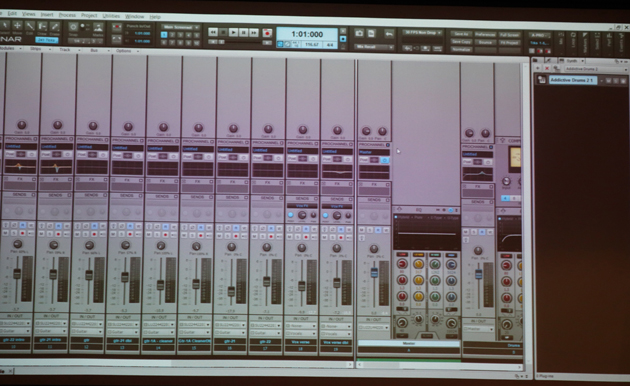Open the Process menu
The image size is (630, 386).
tap(67, 15)
